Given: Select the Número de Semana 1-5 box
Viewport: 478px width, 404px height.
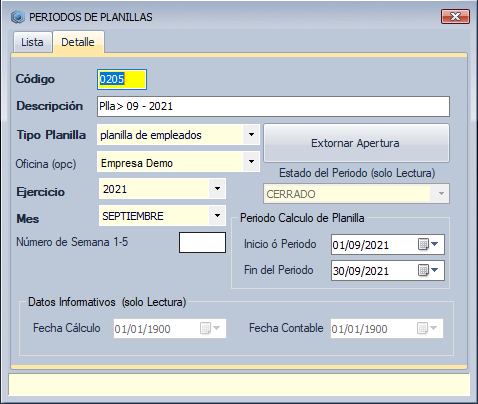Looking at the screenshot, I should (202, 243).
